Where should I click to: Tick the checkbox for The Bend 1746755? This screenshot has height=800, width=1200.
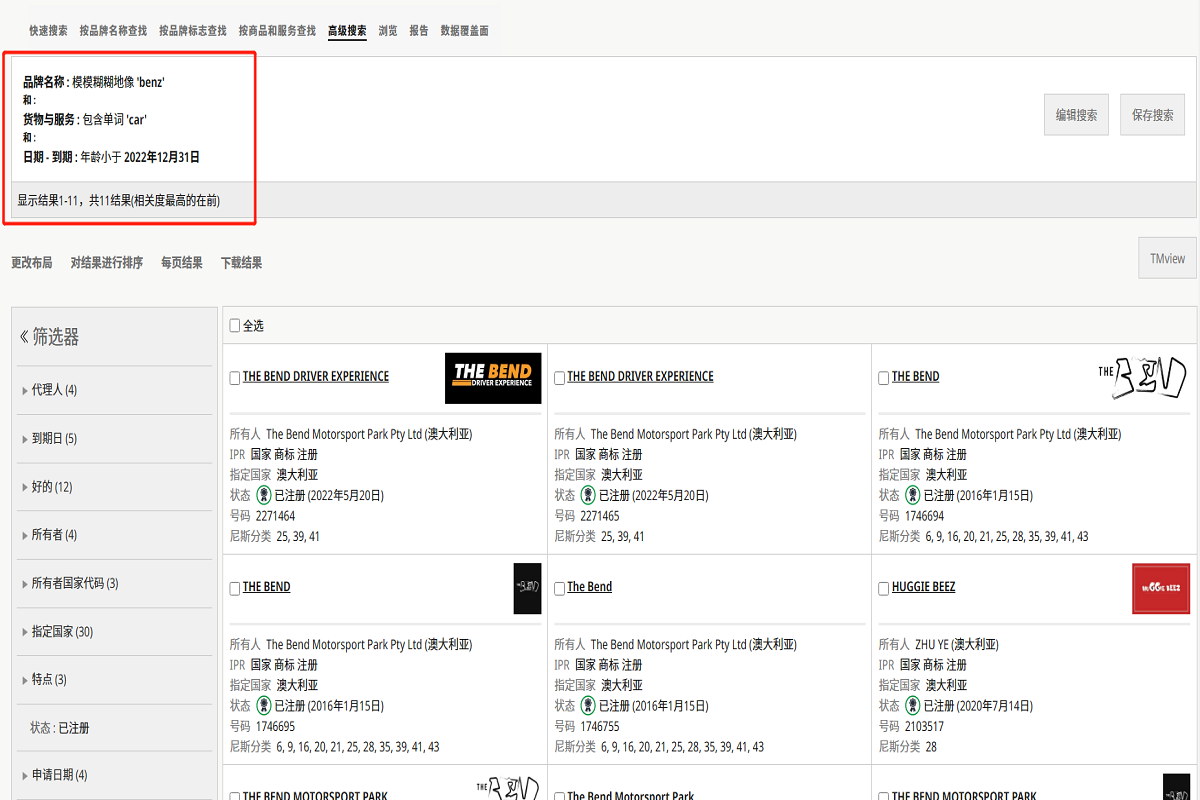560,588
